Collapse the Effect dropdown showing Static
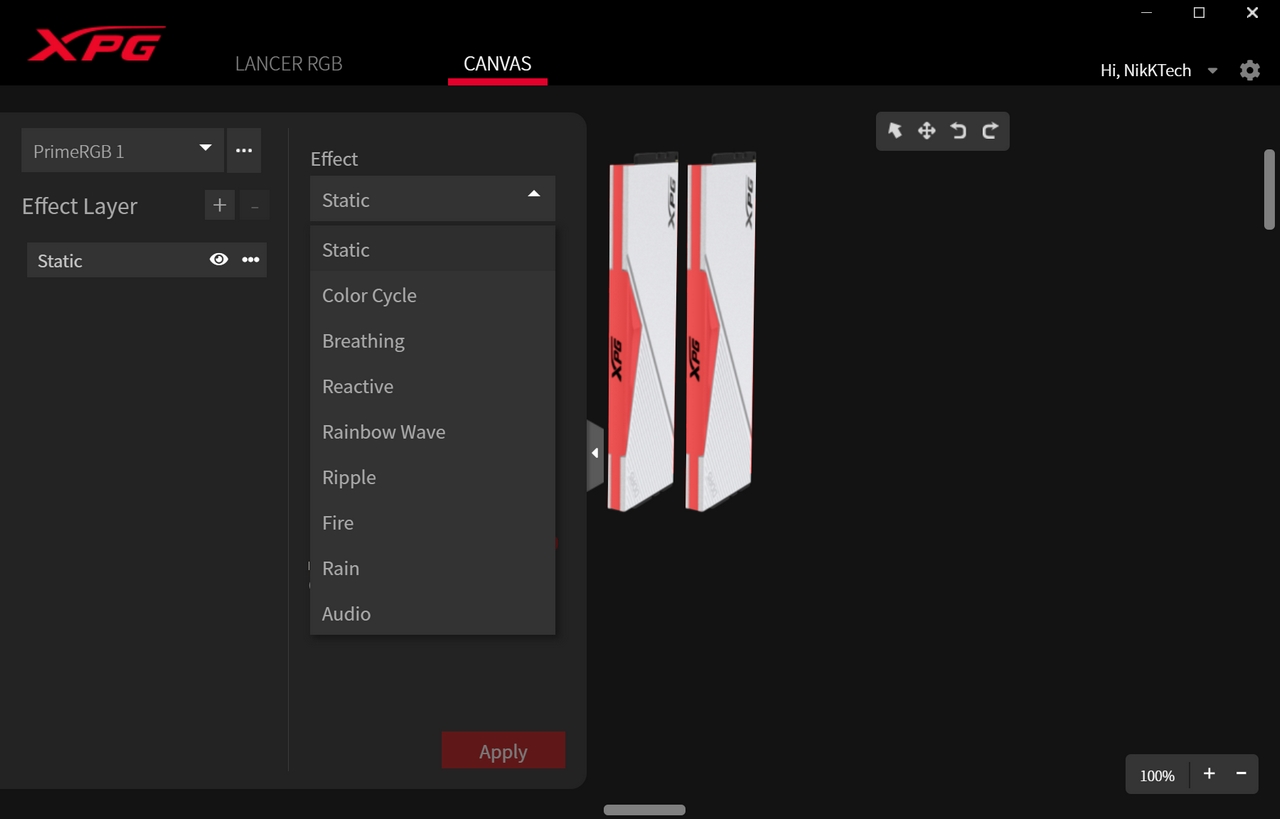 (432, 199)
